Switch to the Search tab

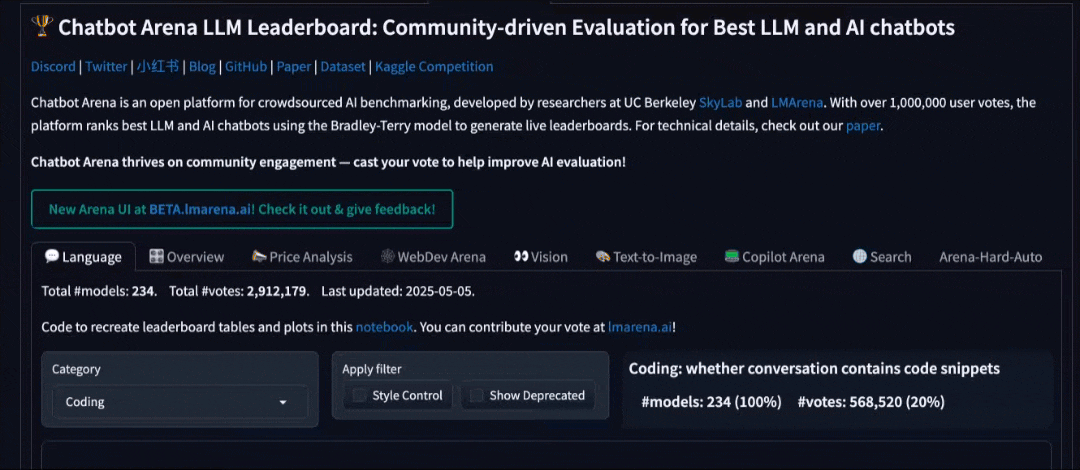[x=882, y=257]
